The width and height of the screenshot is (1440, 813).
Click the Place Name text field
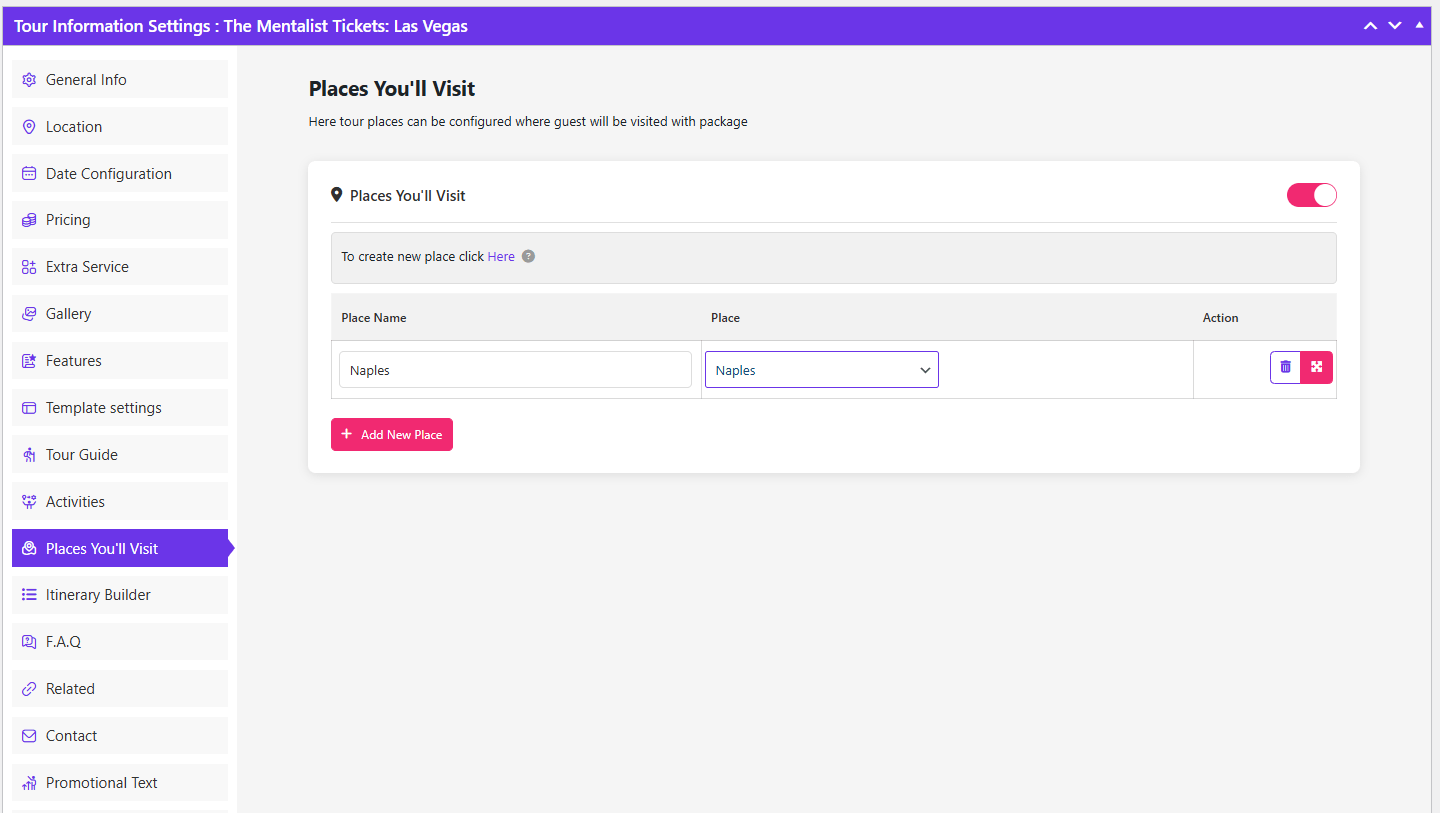[515, 370]
